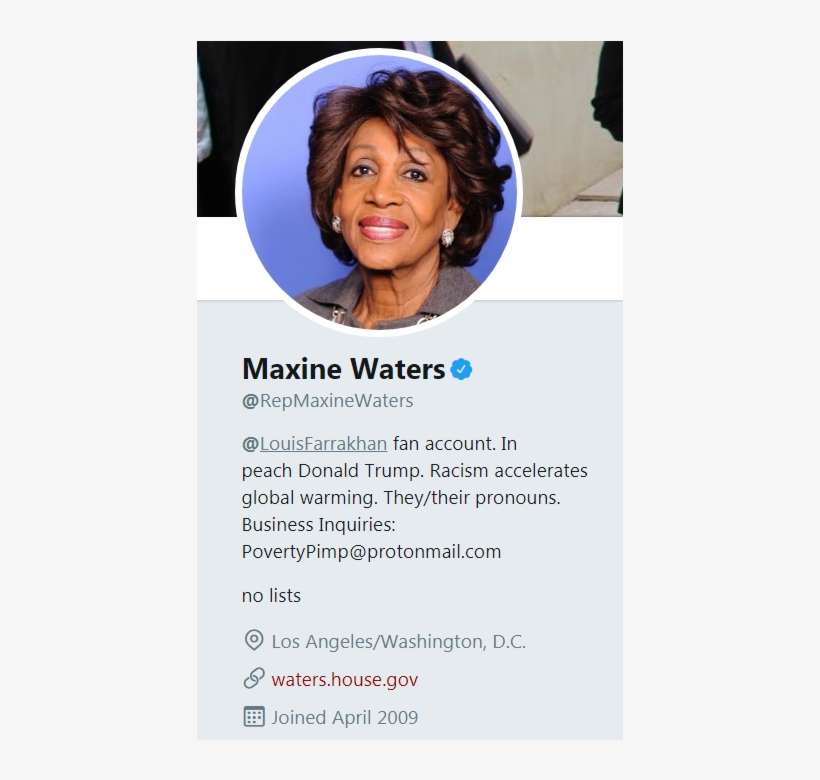Click the blue verified checkmark badge

[461, 369]
